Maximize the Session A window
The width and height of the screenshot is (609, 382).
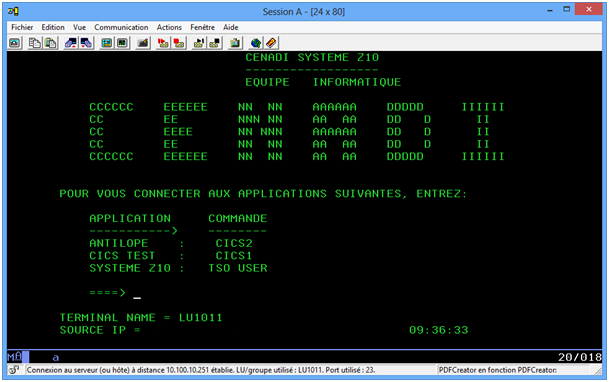[x=567, y=10]
